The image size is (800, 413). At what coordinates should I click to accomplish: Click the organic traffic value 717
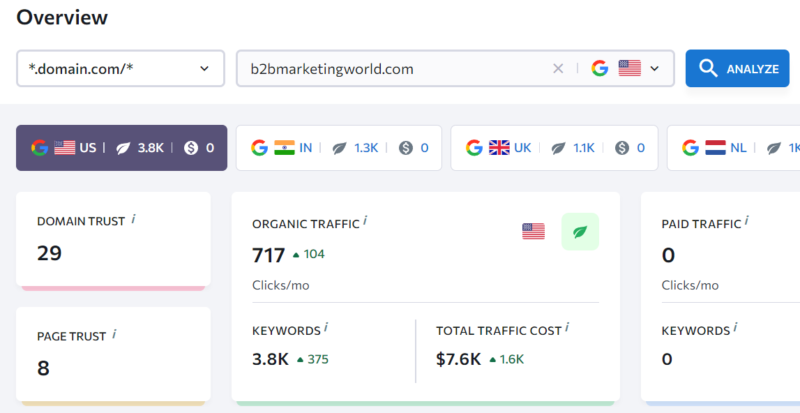[268, 255]
